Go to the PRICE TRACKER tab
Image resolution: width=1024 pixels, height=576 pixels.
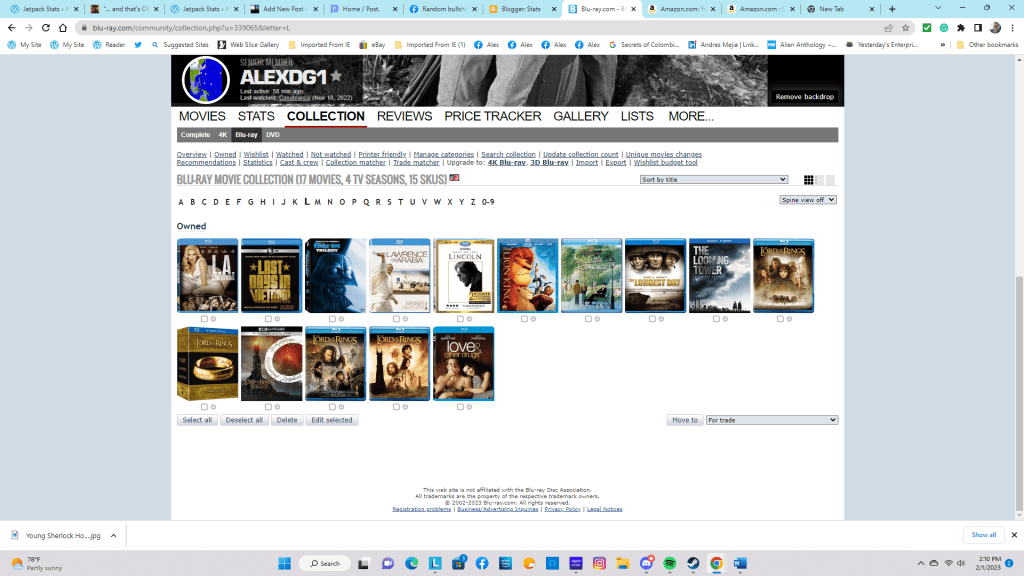[492, 116]
